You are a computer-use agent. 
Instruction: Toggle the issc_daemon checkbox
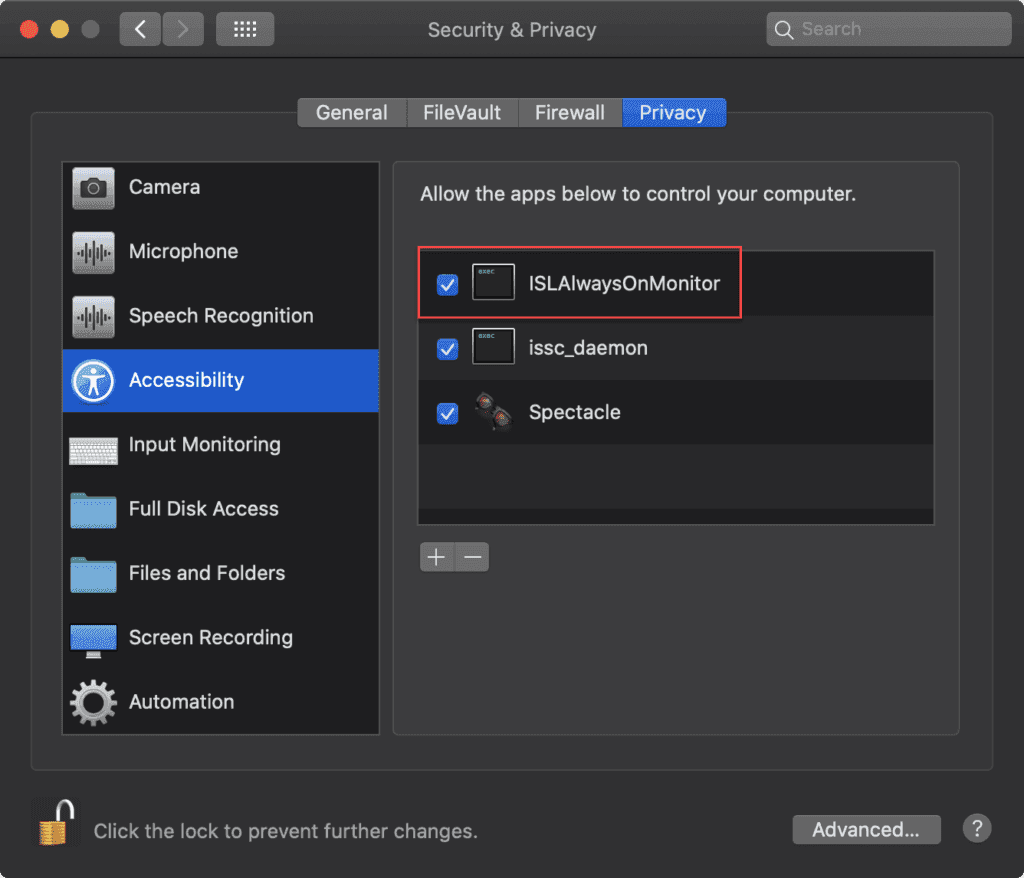448,349
